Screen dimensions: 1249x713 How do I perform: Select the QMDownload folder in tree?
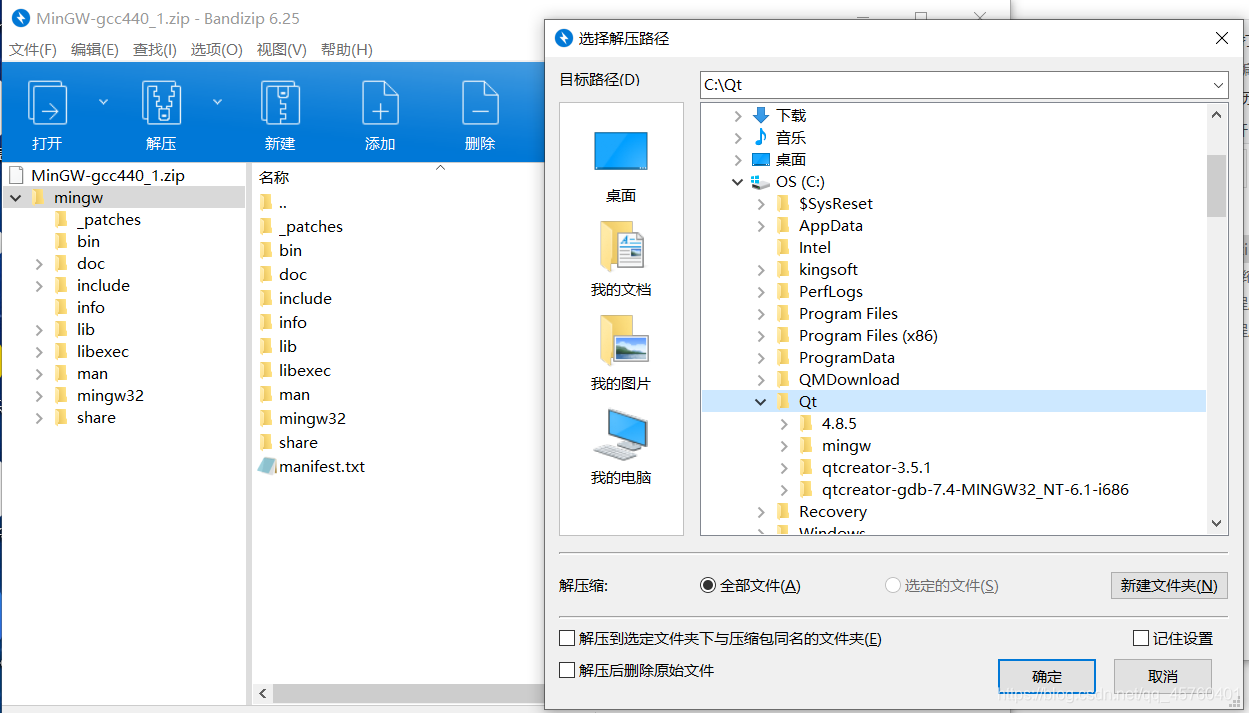tap(849, 380)
